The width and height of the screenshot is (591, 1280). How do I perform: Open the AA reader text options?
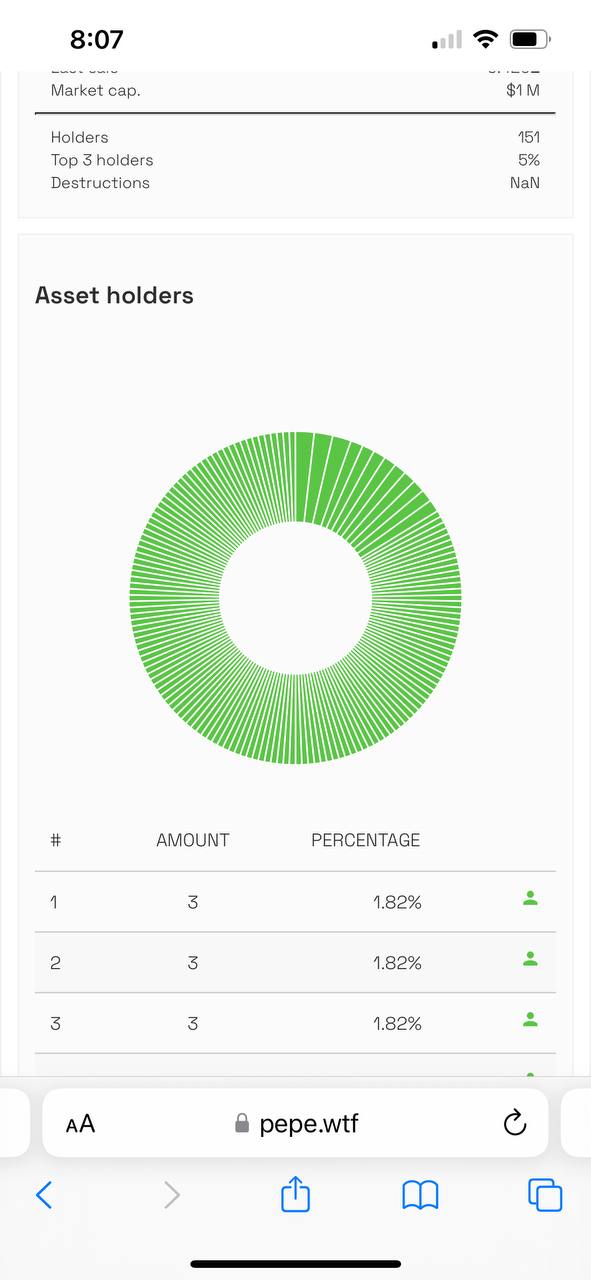(80, 1124)
